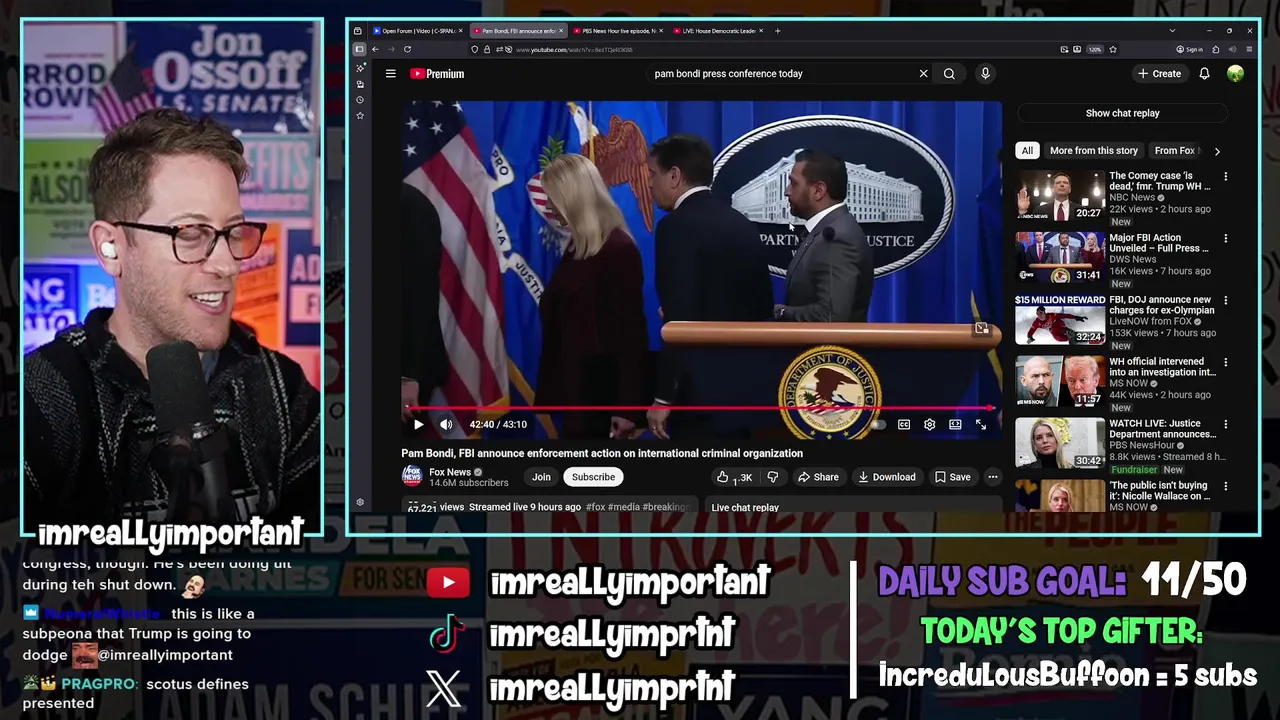
Task: Share the video
Action: tap(818, 477)
